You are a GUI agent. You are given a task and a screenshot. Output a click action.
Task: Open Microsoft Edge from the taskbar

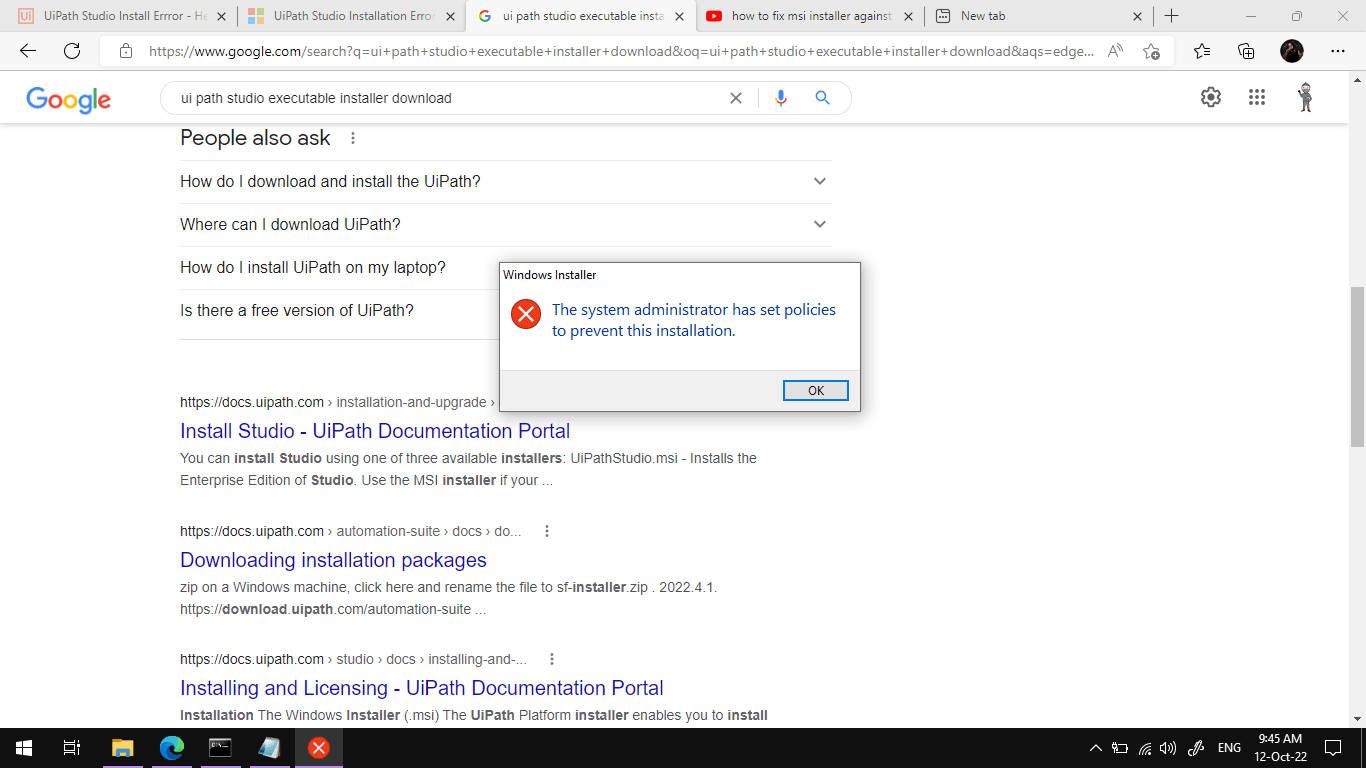point(172,748)
